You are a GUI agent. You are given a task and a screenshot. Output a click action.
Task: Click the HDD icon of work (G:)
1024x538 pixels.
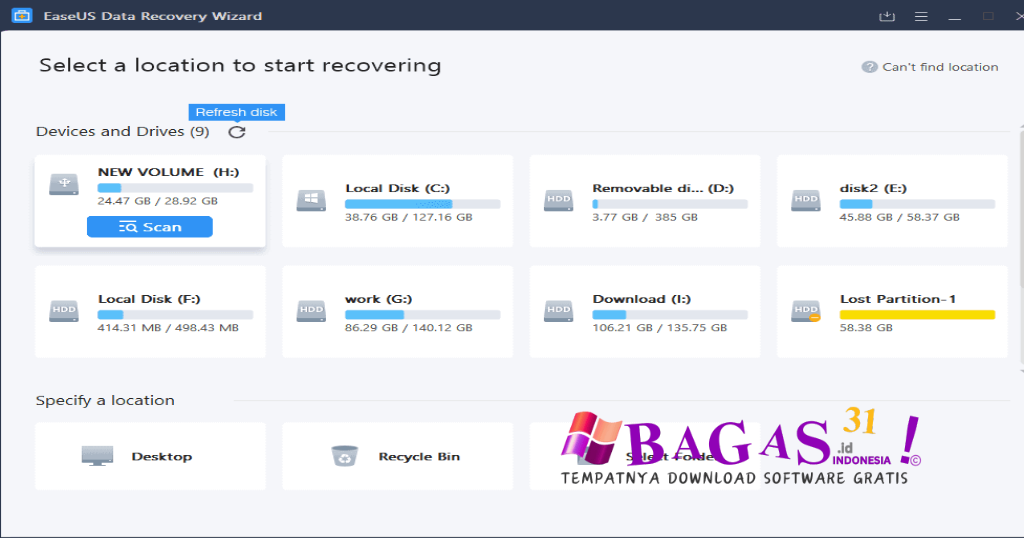pos(311,311)
